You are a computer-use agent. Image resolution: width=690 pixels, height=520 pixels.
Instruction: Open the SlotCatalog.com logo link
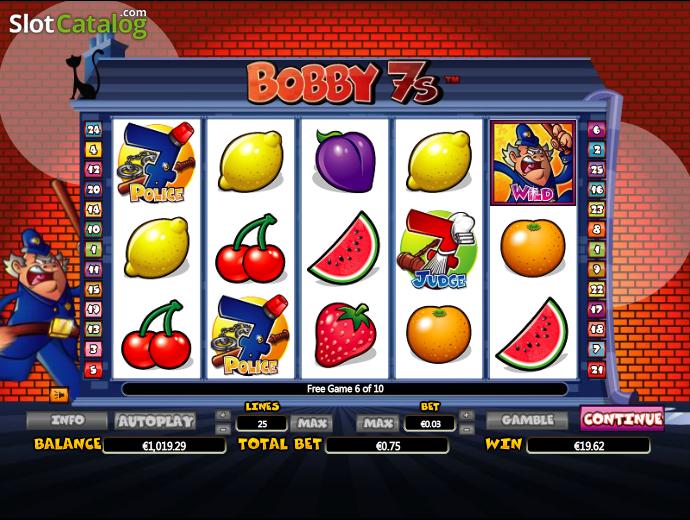(x=78, y=23)
